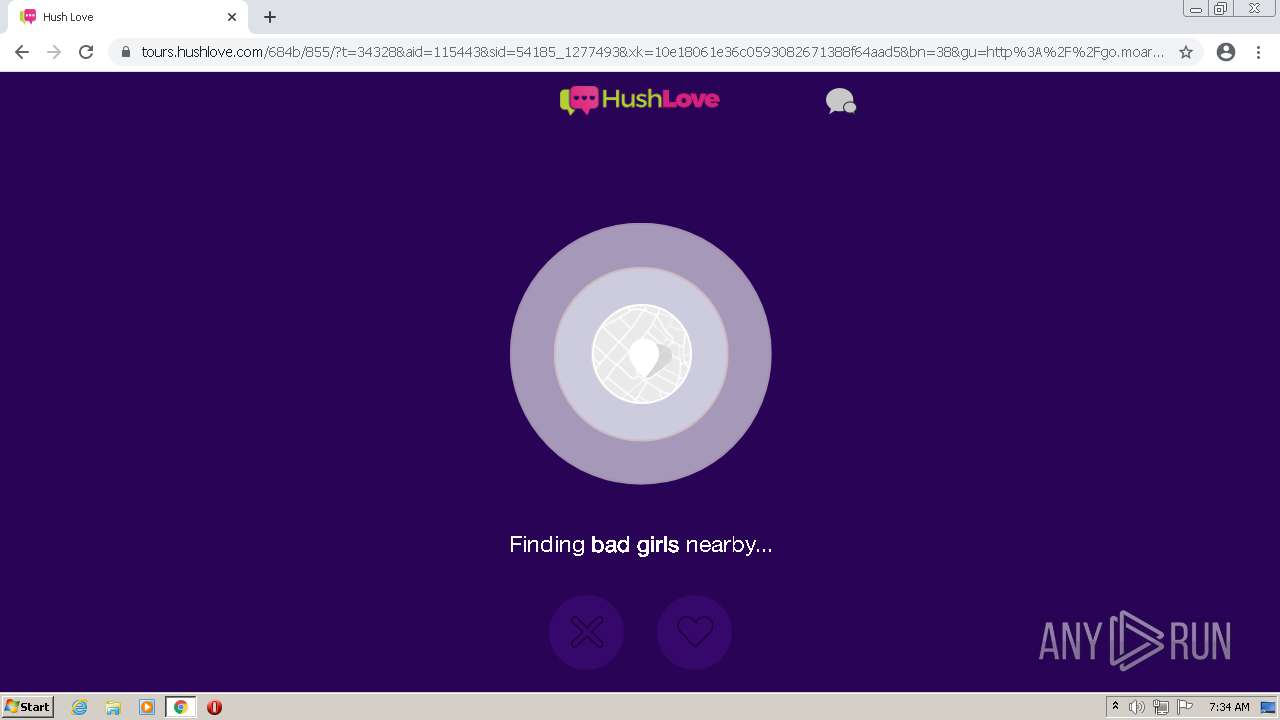1280x720 pixels.
Task: Open the Chrome profile menu
Action: click(x=1226, y=52)
